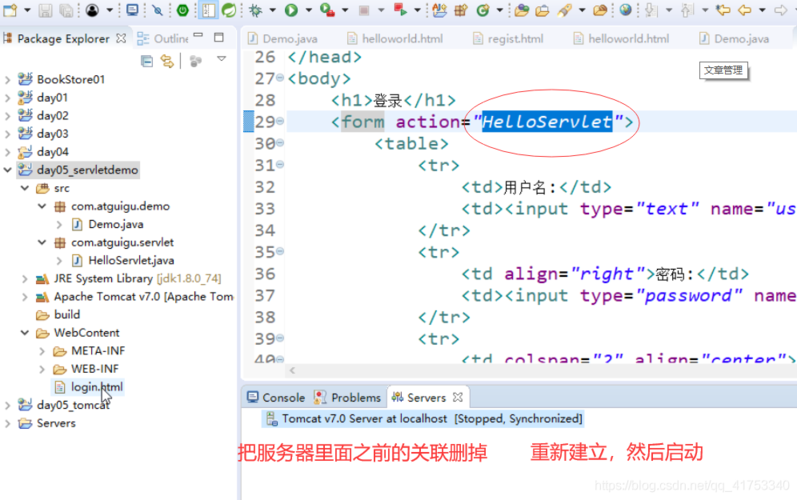
Task: Click the Relaunch red-green toolbar icon
Action: click(x=401, y=10)
